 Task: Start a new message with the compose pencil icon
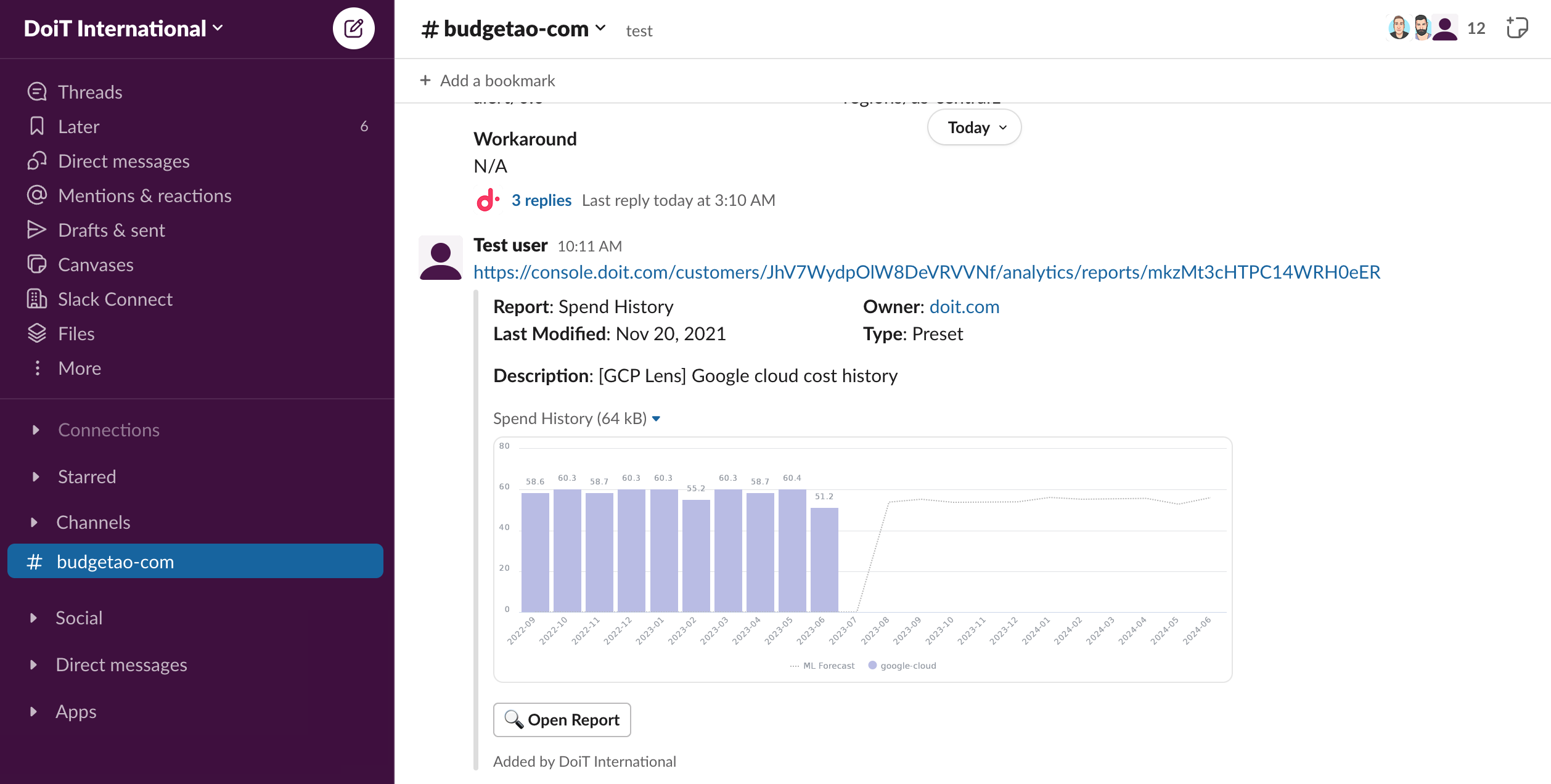(353, 28)
